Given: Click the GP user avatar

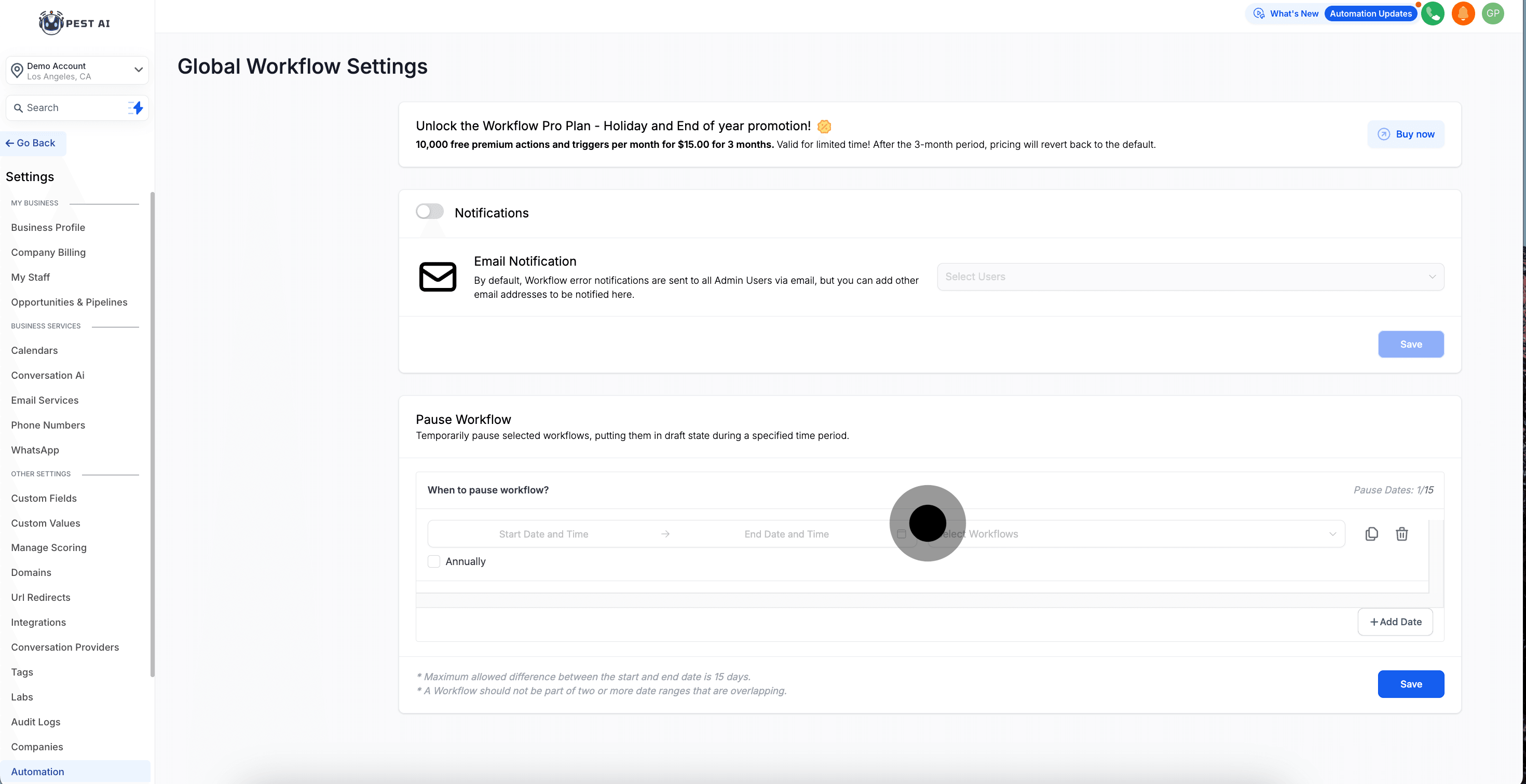Looking at the screenshot, I should pyautogui.click(x=1492, y=13).
